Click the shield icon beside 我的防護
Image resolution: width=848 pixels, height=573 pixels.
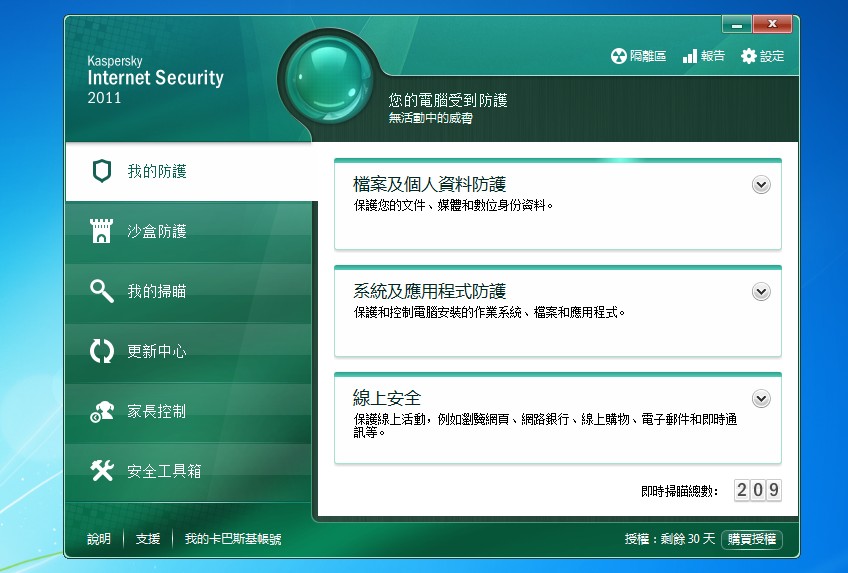click(102, 171)
